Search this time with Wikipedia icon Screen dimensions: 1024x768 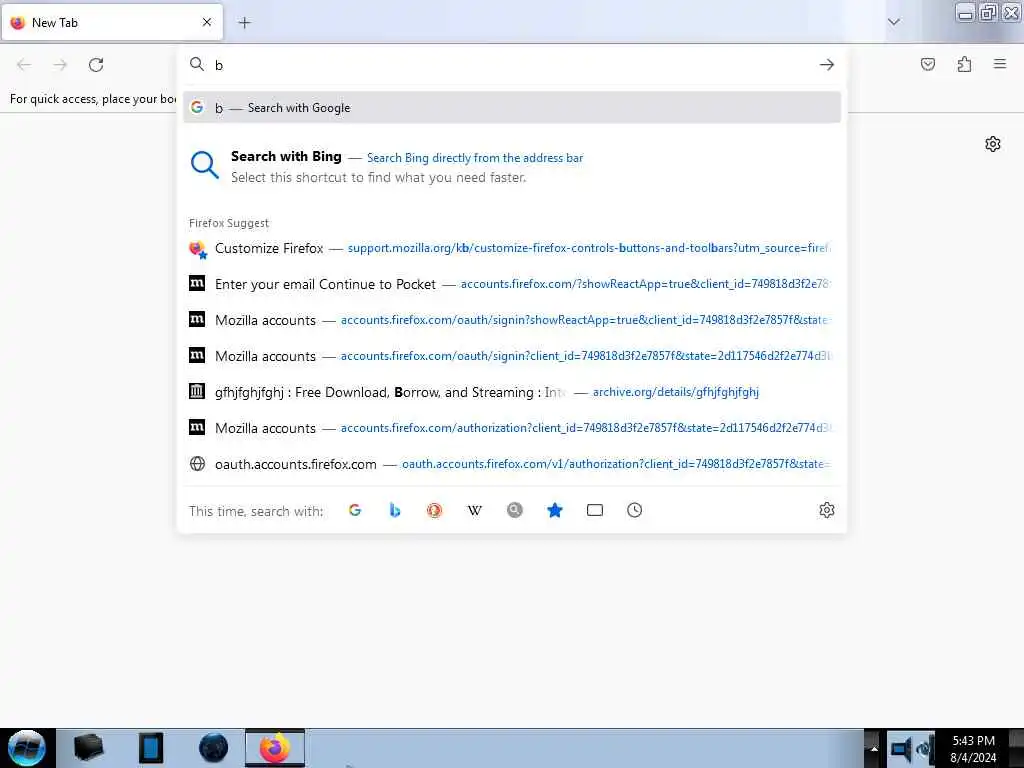coord(475,510)
